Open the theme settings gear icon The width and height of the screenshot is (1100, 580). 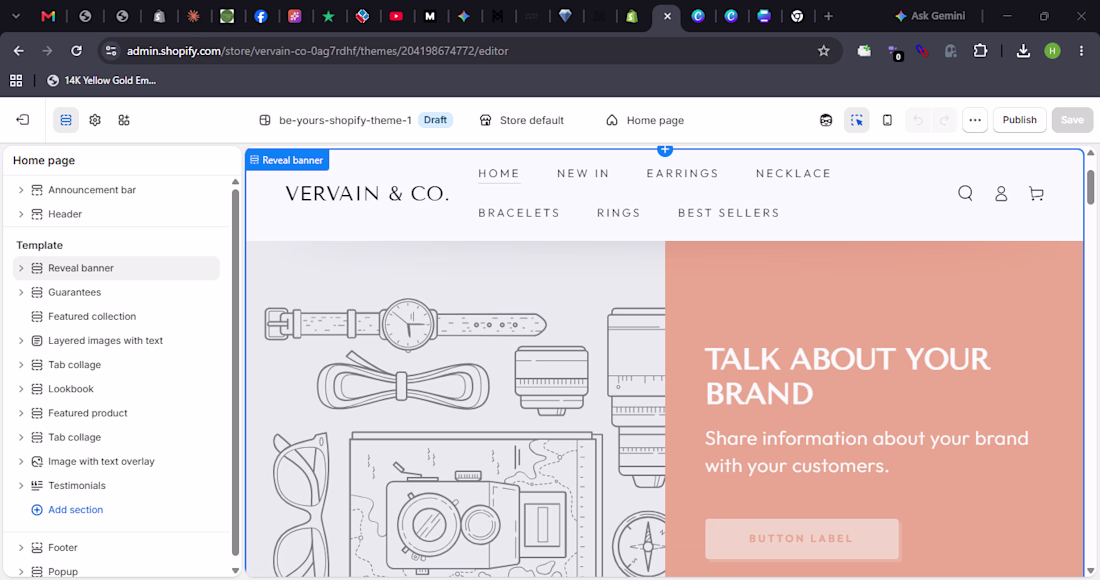[x=95, y=120]
